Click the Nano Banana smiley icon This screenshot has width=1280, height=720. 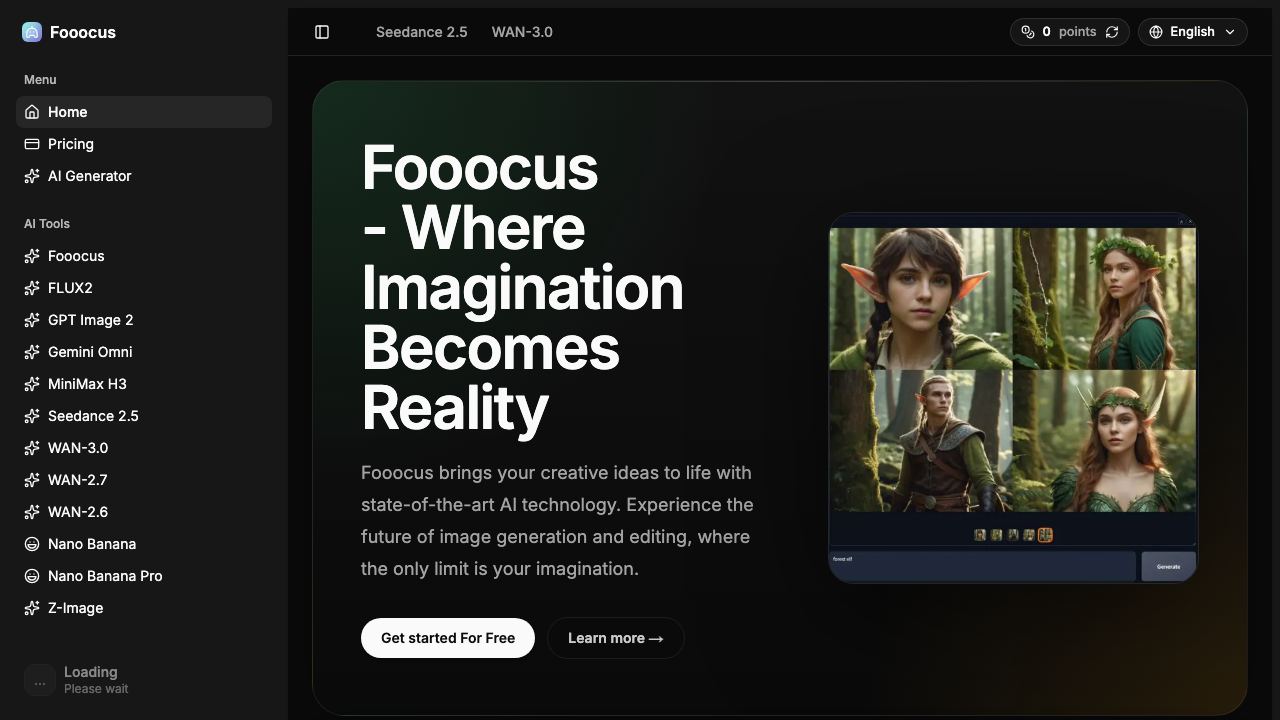point(32,544)
